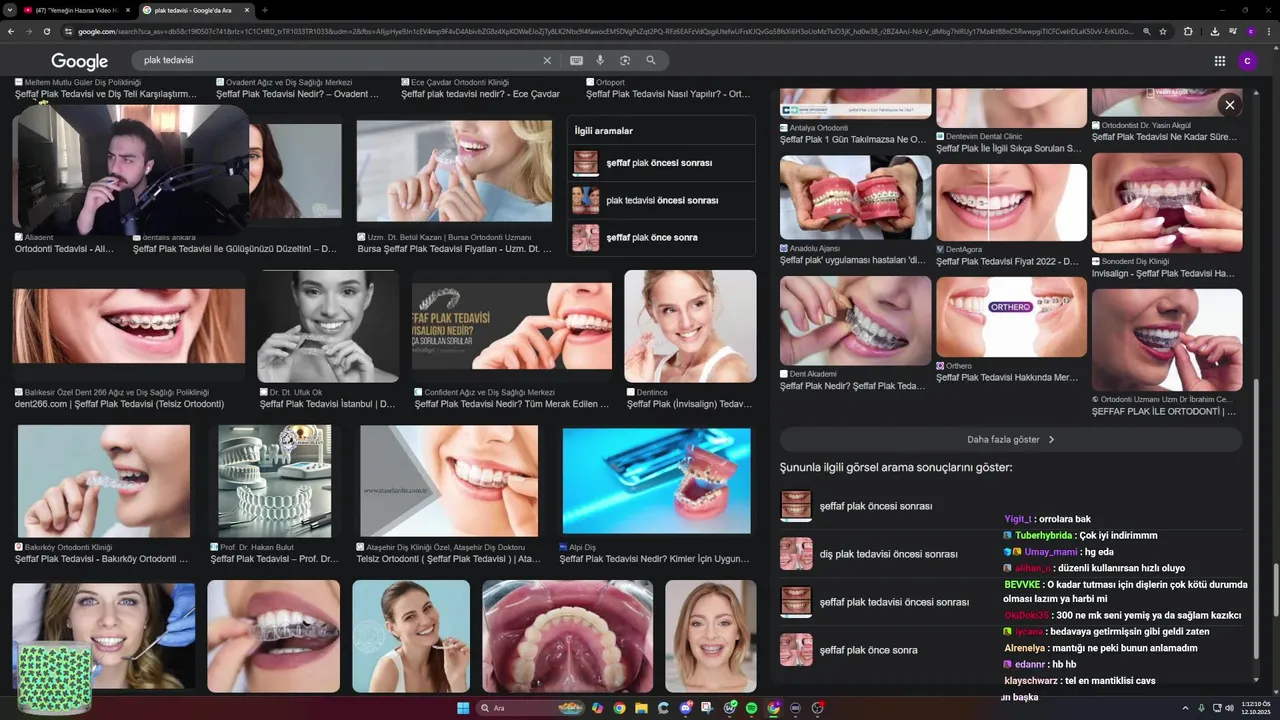Click 'Daha fazla göster' button
Screen dimensions: 1280x720
[1011, 439]
